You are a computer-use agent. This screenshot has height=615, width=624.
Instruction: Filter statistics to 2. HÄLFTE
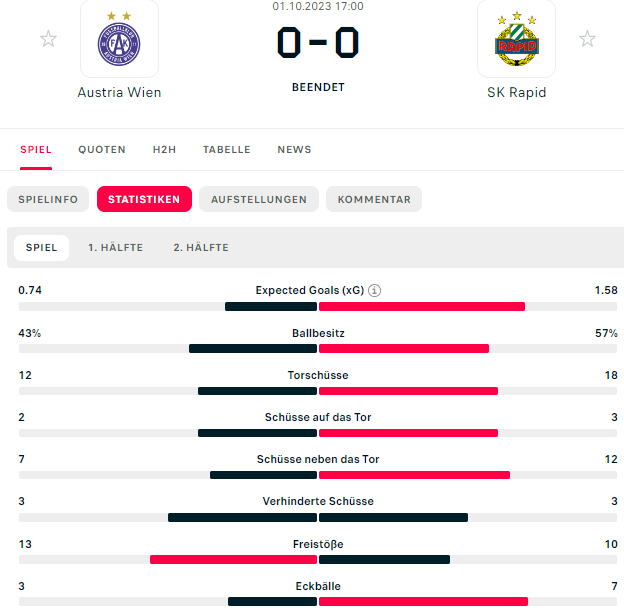point(201,248)
